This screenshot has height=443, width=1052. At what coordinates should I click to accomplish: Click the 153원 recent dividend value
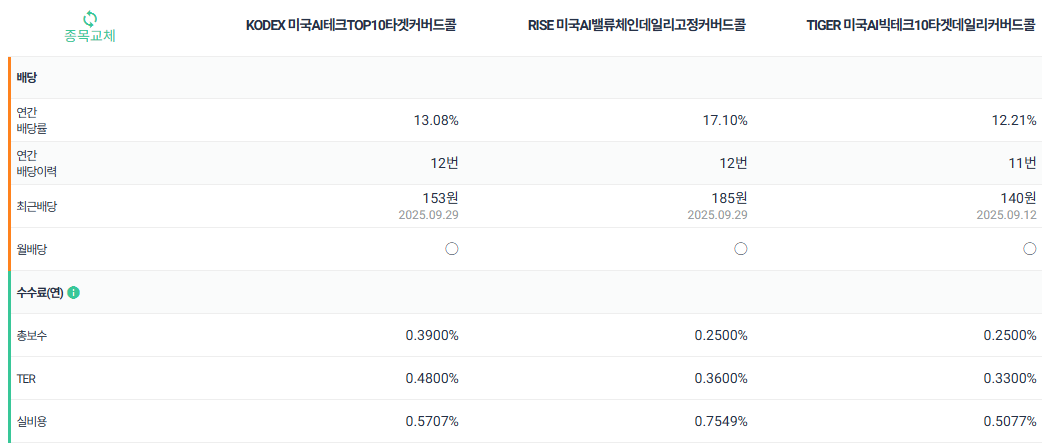(441, 198)
